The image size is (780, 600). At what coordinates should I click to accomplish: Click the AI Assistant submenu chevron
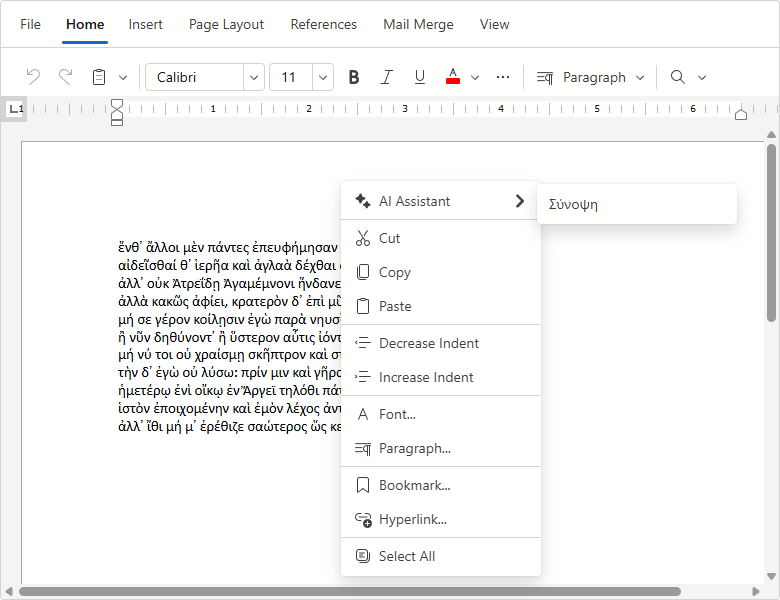[520, 201]
